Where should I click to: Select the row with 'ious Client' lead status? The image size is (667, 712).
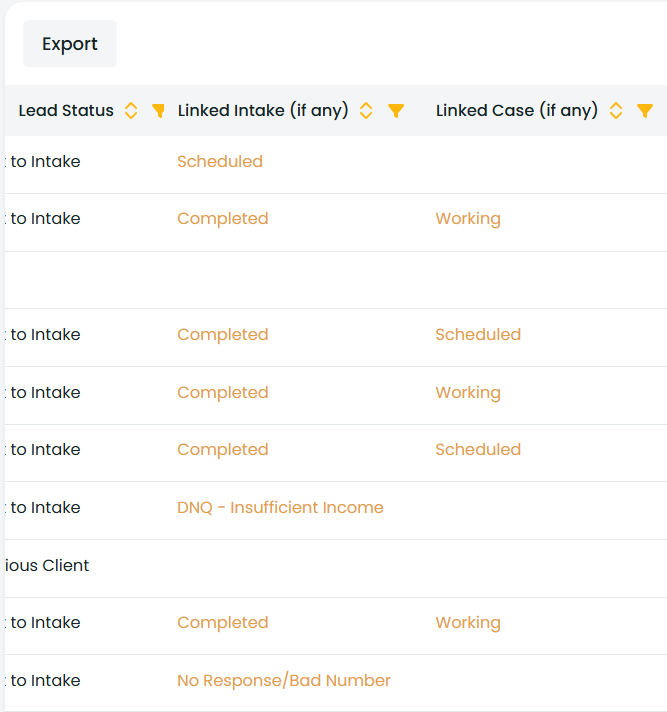click(x=48, y=566)
